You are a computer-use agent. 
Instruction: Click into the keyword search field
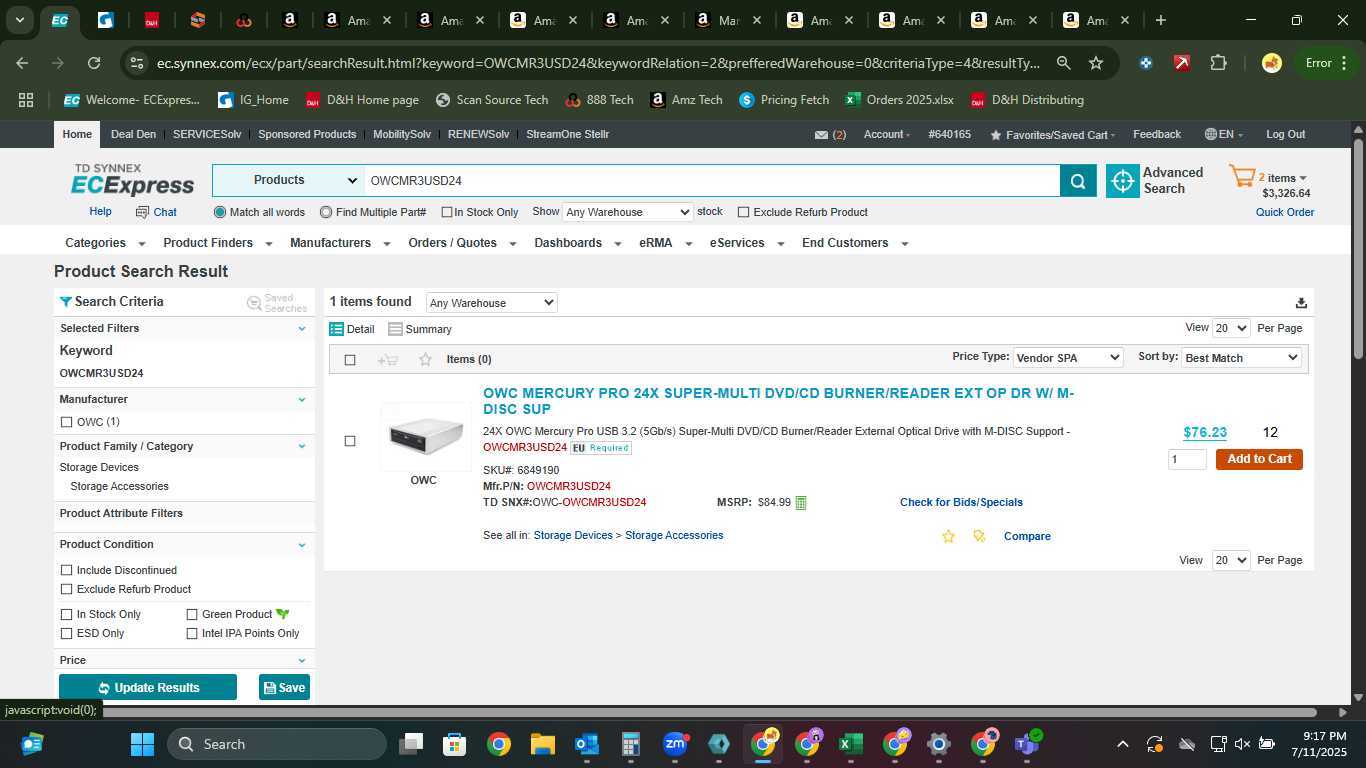coord(712,181)
